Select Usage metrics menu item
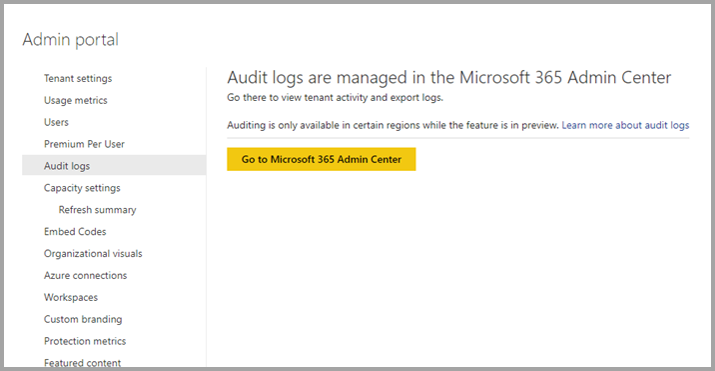This screenshot has height=371, width=715. [x=76, y=100]
